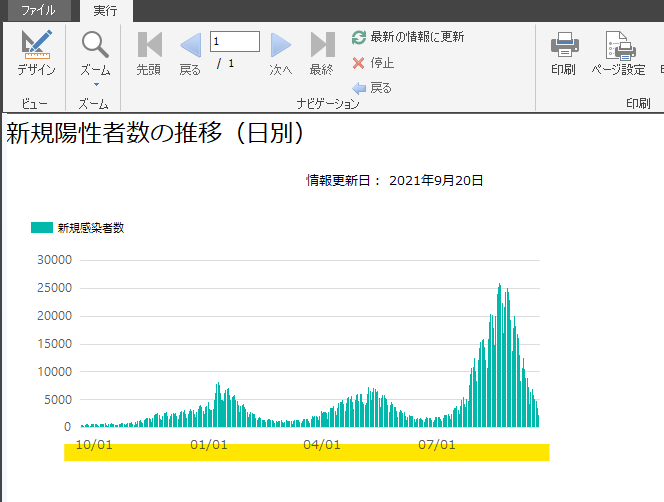The image size is (664, 502).
Task: Open the ファイル tab
Action: point(38,10)
